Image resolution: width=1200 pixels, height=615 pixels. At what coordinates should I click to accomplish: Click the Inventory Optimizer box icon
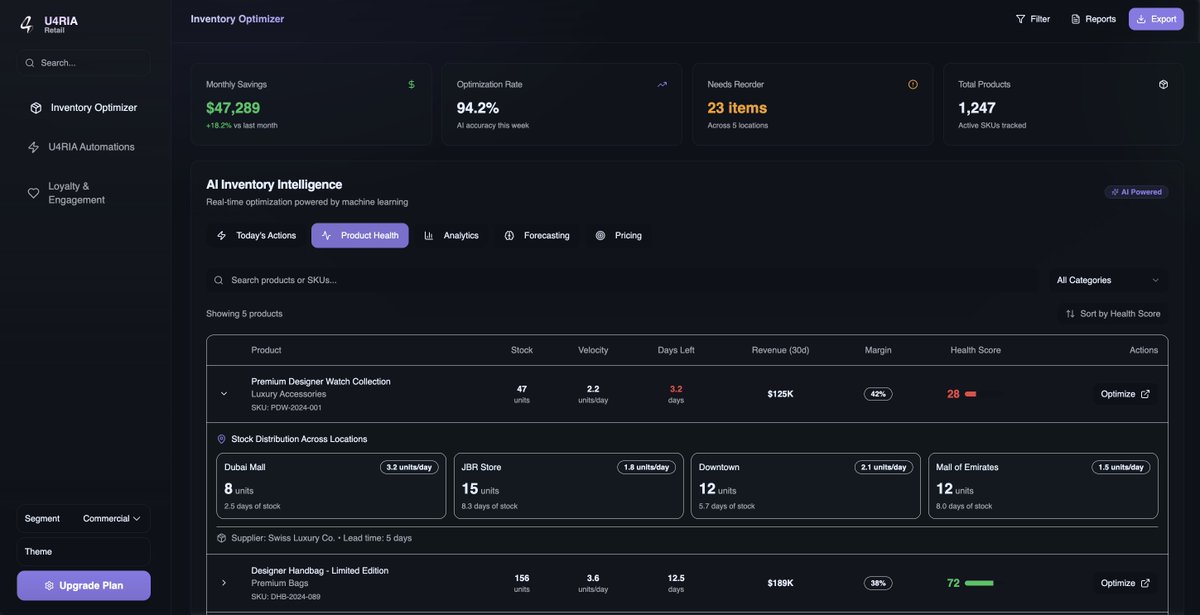point(36,108)
